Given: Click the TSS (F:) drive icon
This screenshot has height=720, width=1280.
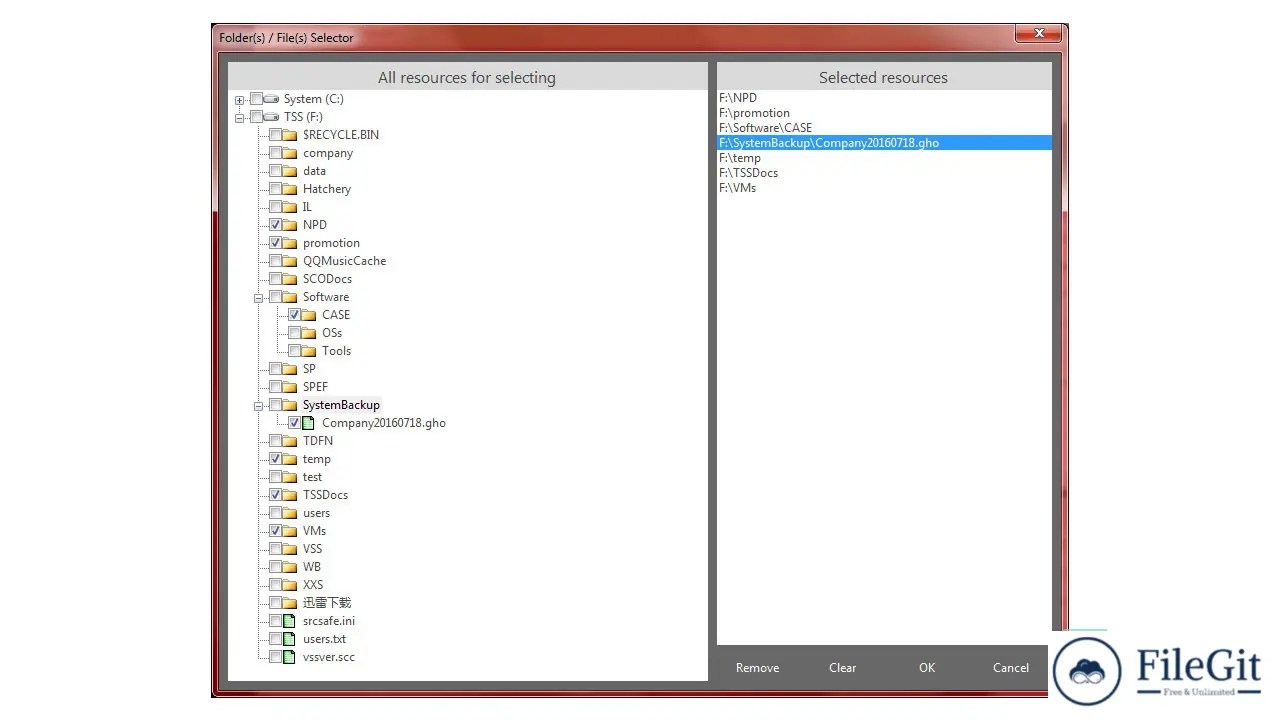Looking at the screenshot, I should (271, 117).
